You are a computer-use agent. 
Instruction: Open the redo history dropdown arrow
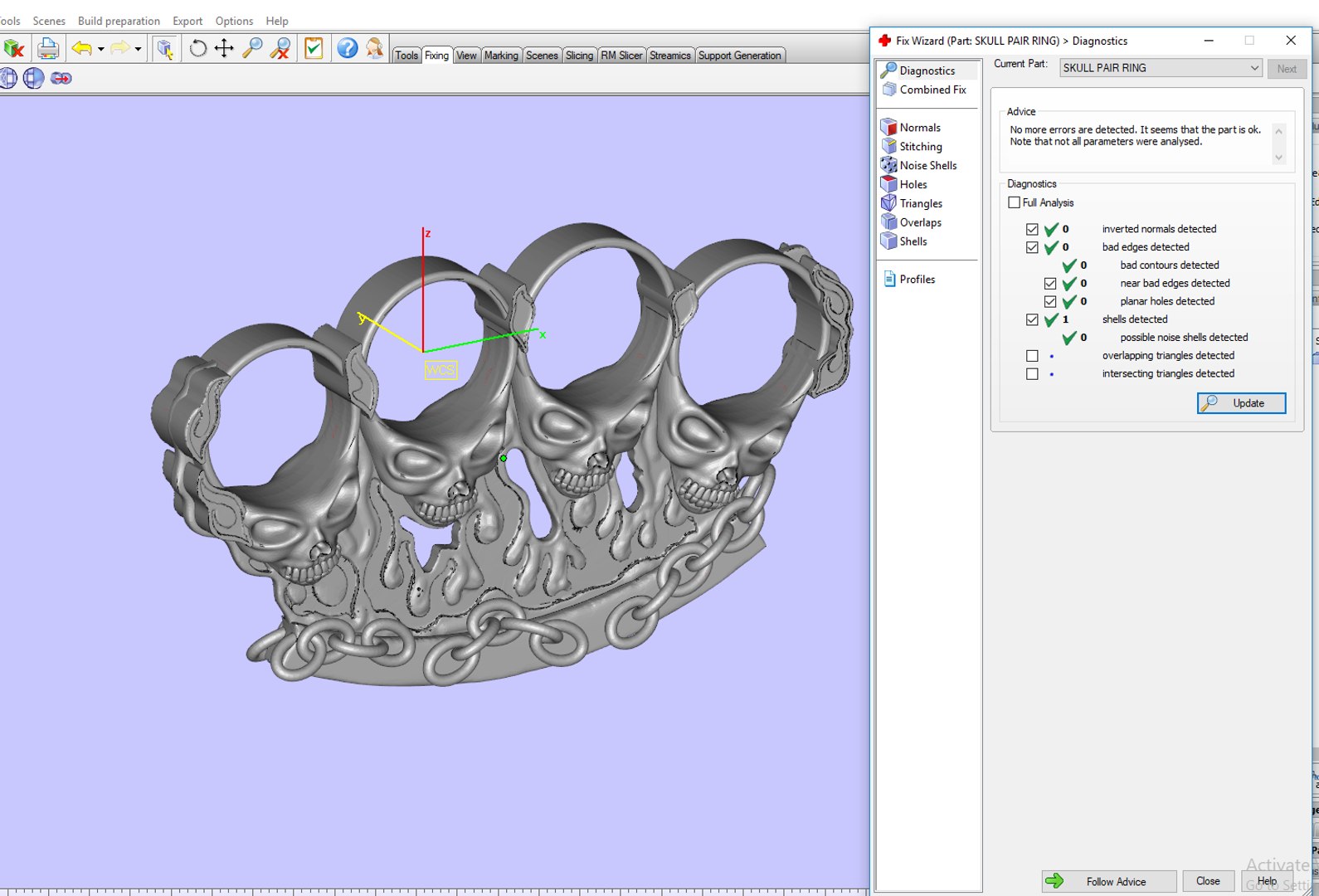138,49
